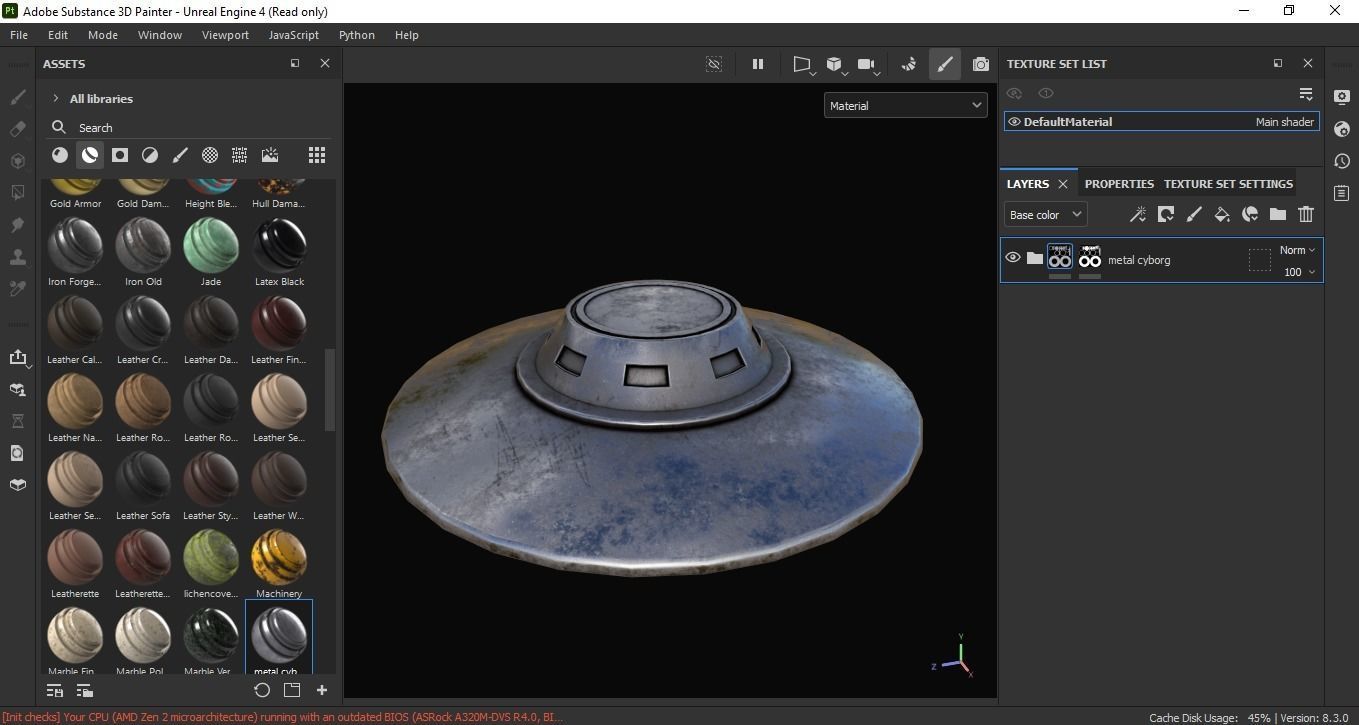Click the bake mesh maps icon in left toolbar
Screen dimensions: 1359x725
(x=17, y=390)
